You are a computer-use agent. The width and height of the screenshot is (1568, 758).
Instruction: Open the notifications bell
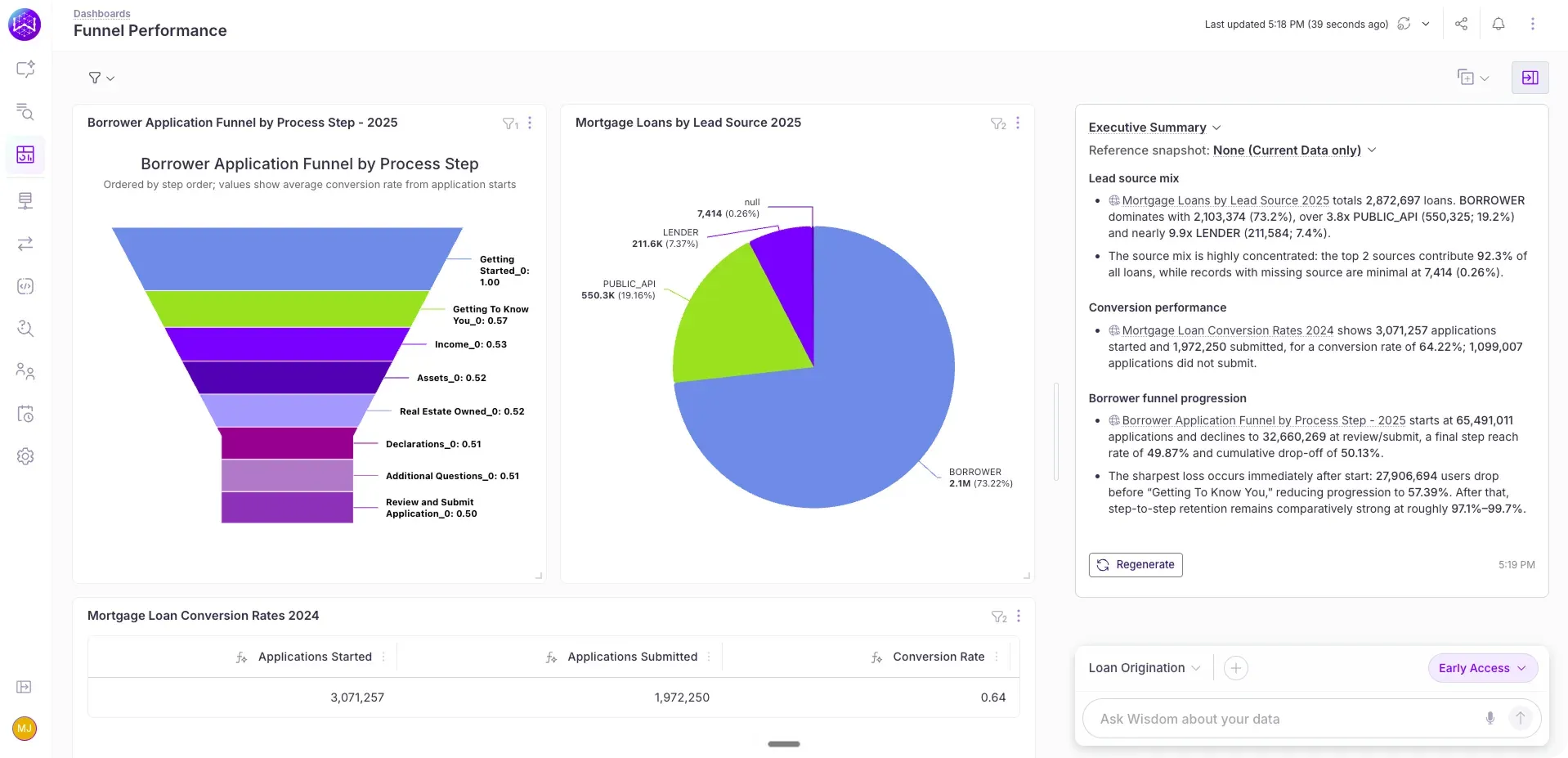coord(1498,24)
